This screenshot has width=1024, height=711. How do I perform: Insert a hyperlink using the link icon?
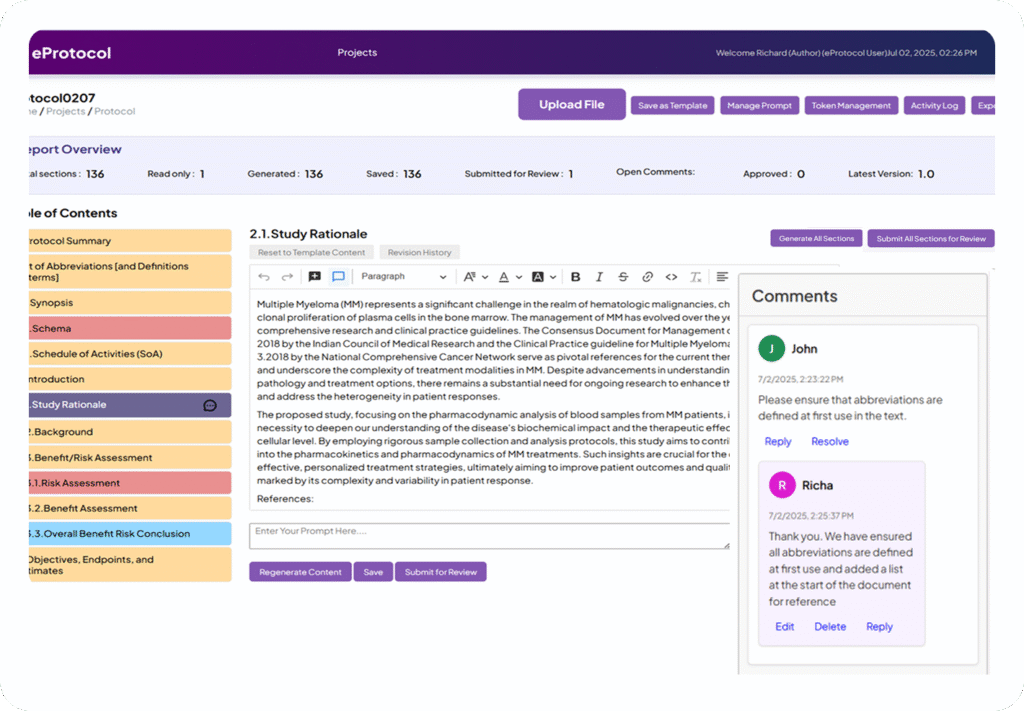click(x=647, y=277)
